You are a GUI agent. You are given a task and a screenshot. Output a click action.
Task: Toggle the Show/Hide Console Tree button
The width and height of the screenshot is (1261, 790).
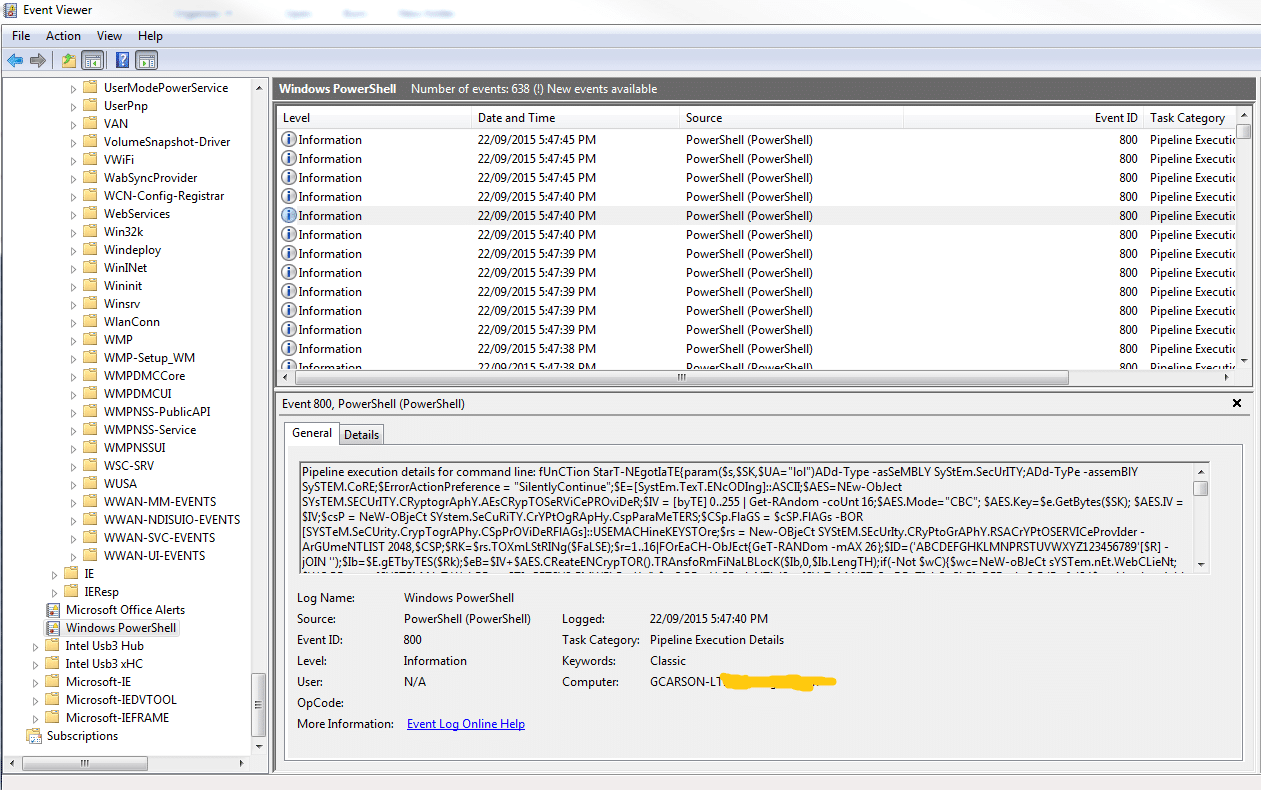pyautogui.click(x=93, y=61)
